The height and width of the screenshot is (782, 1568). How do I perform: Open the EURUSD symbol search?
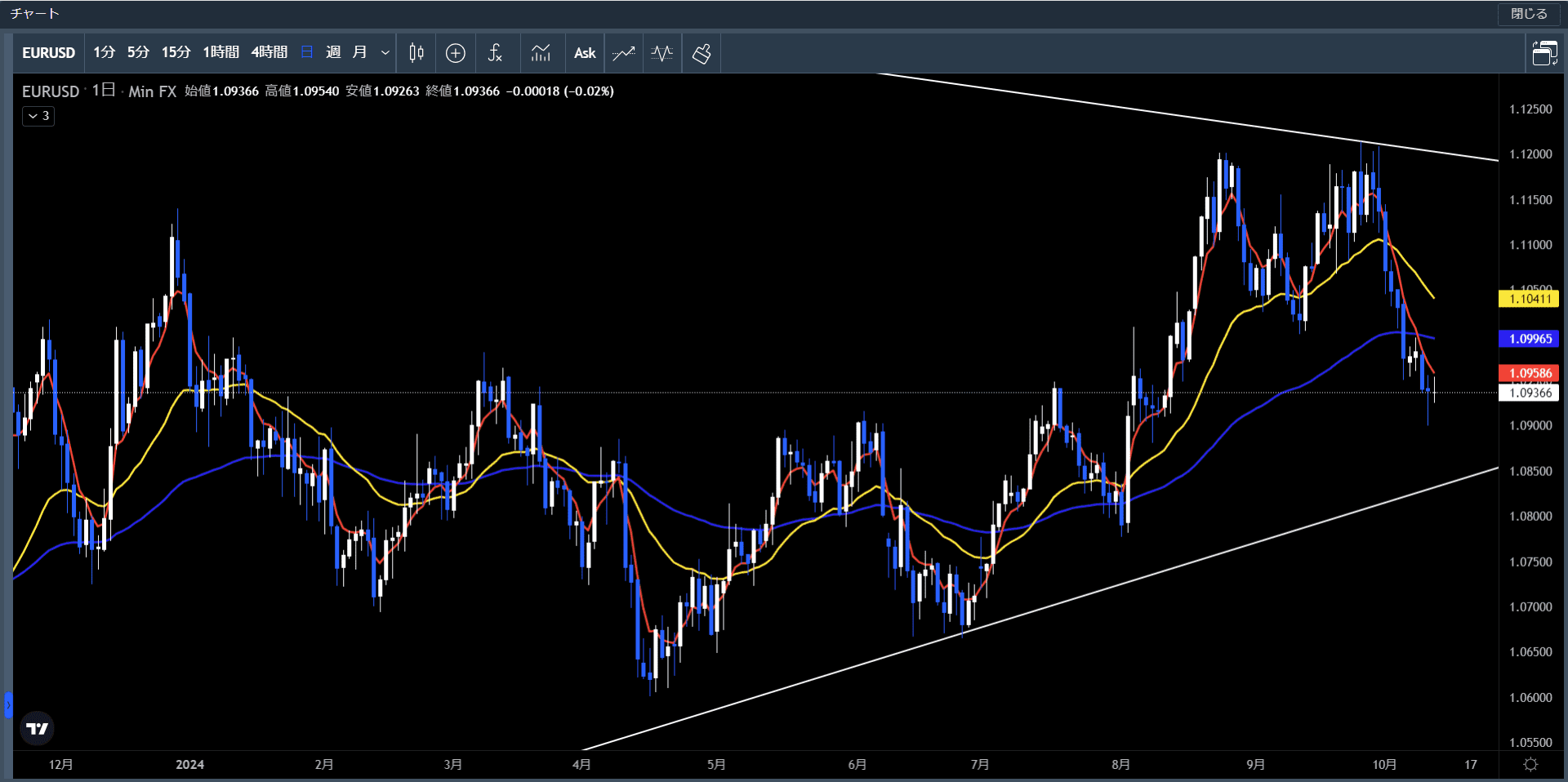click(x=48, y=53)
